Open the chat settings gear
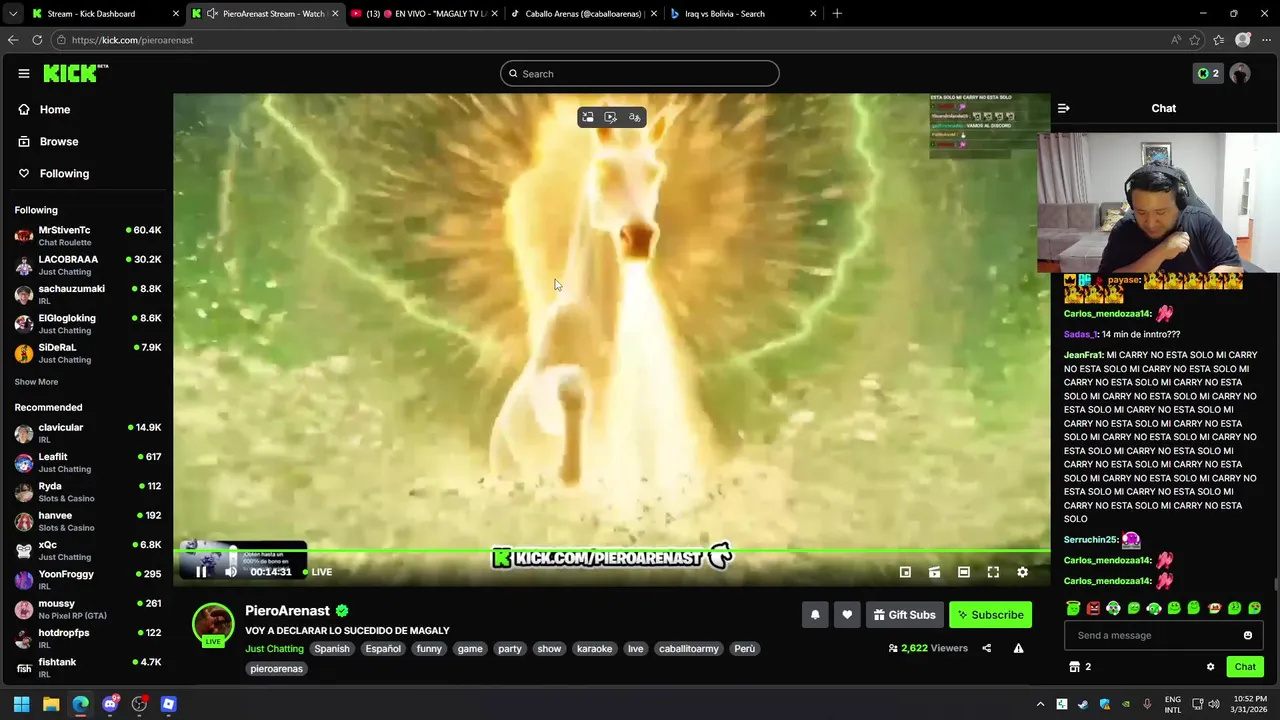Image resolution: width=1280 pixels, height=720 pixels. (x=1210, y=667)
